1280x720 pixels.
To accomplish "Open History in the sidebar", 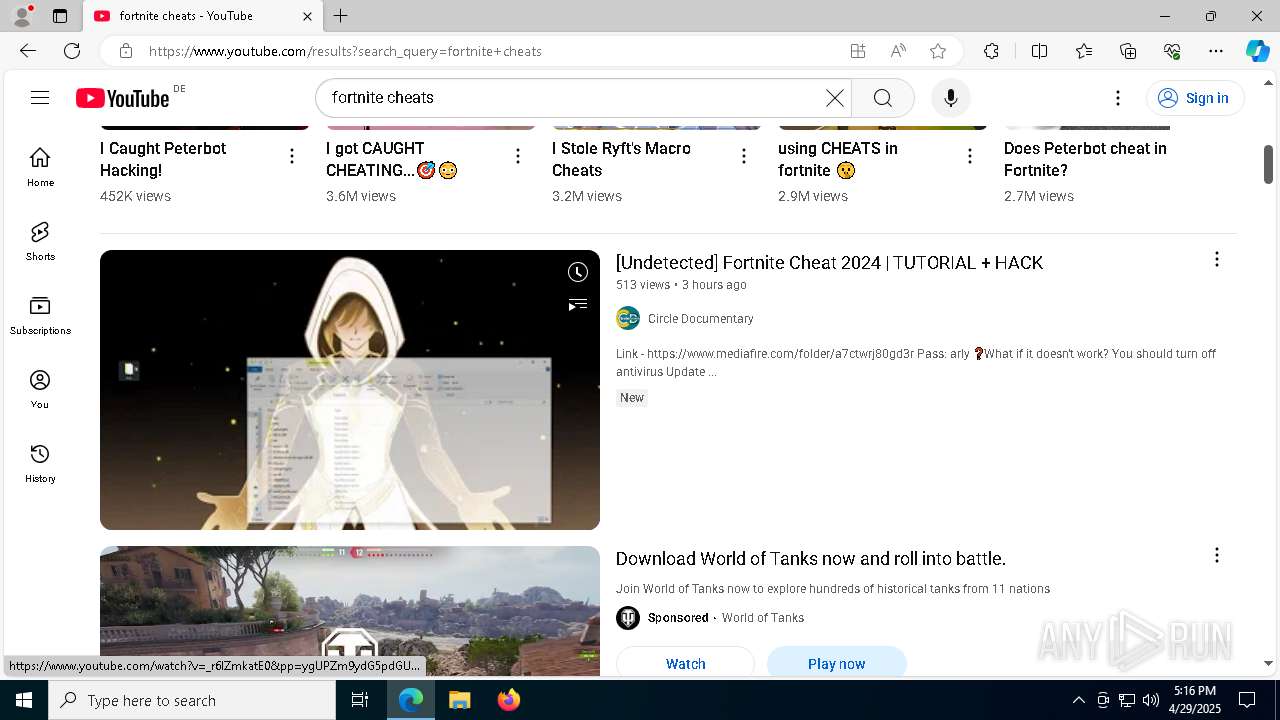I will [40, 463].
